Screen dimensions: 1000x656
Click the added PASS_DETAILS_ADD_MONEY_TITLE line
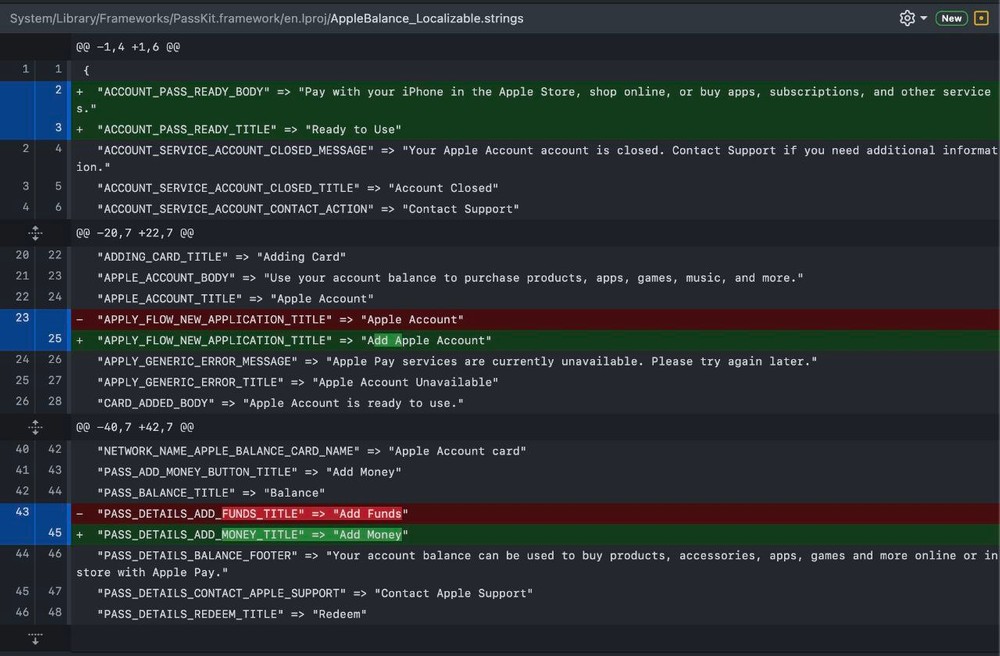(x=535, y=535)
